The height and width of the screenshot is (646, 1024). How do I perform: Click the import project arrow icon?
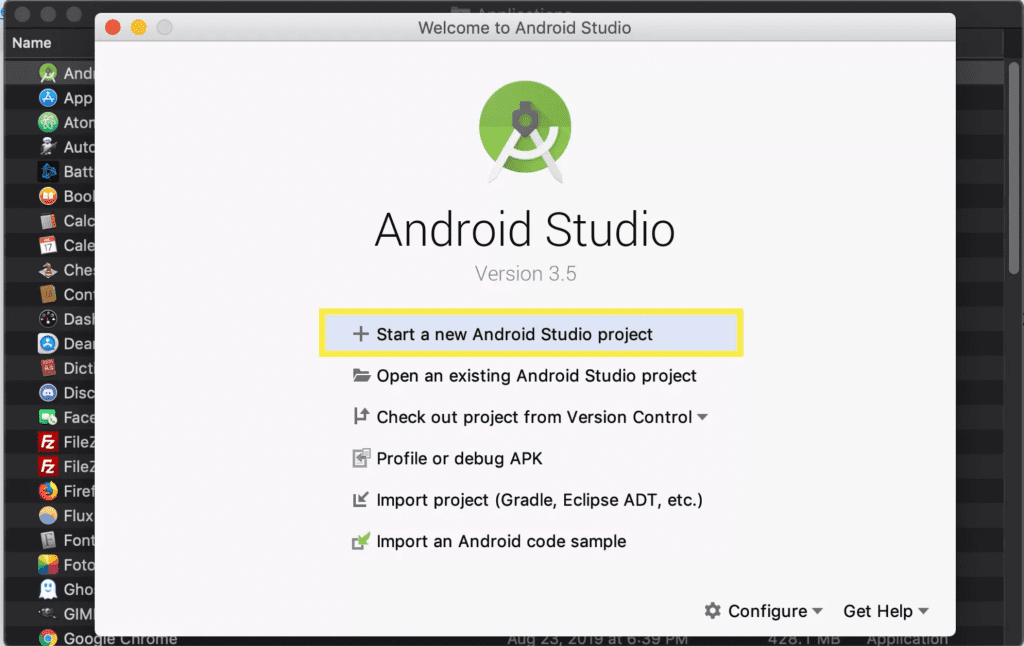(360, 500)
